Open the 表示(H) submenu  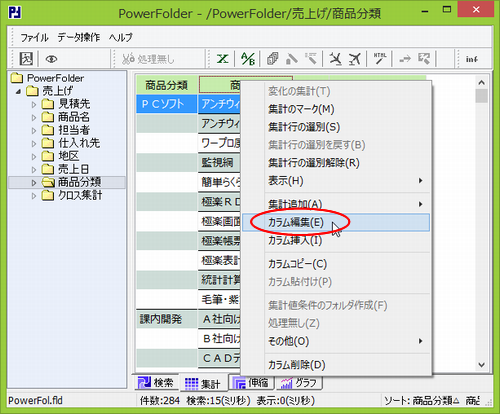[x=336, y=181]
